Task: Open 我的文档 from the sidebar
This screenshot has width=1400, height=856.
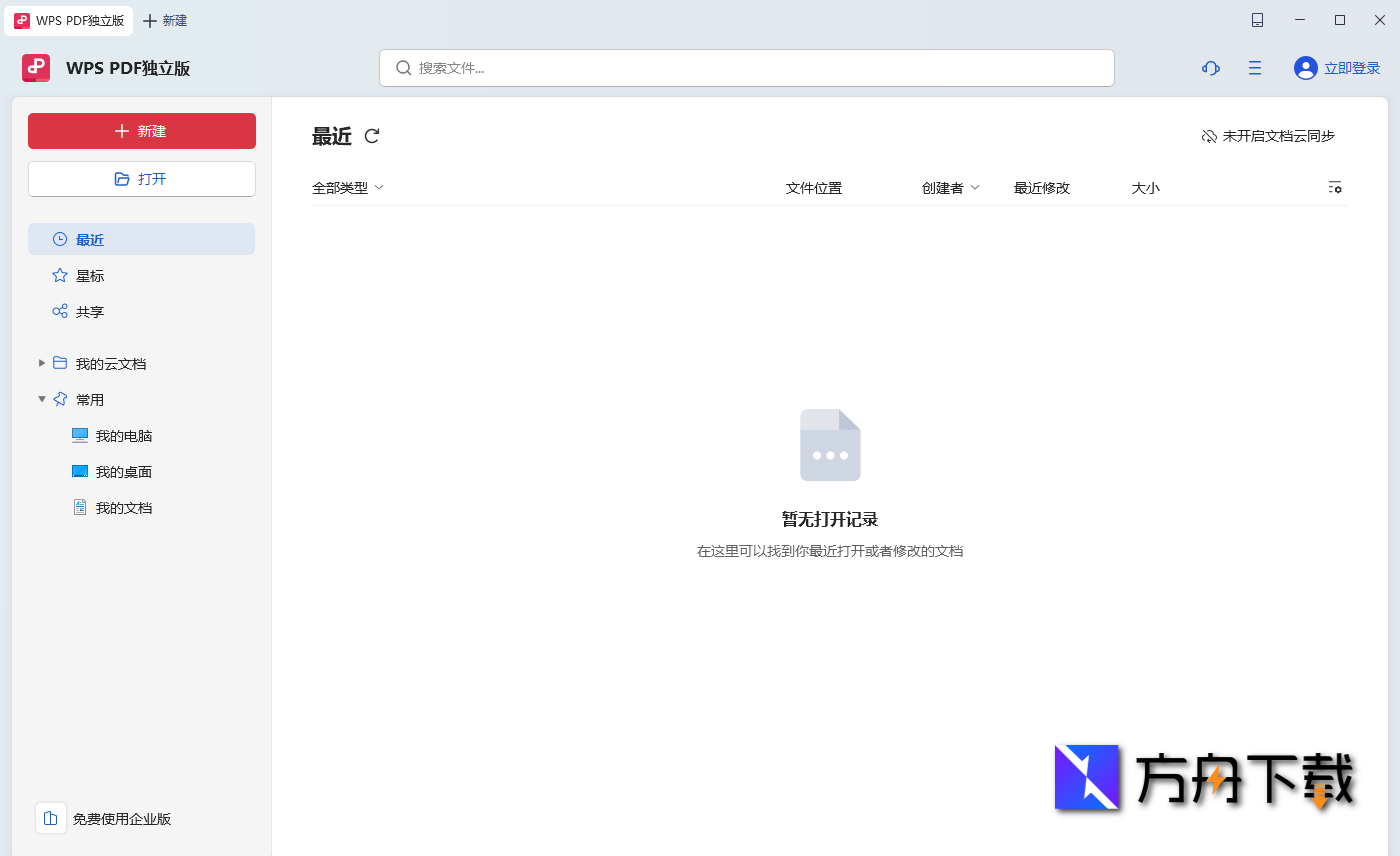Action: click(x=123, y=507)
